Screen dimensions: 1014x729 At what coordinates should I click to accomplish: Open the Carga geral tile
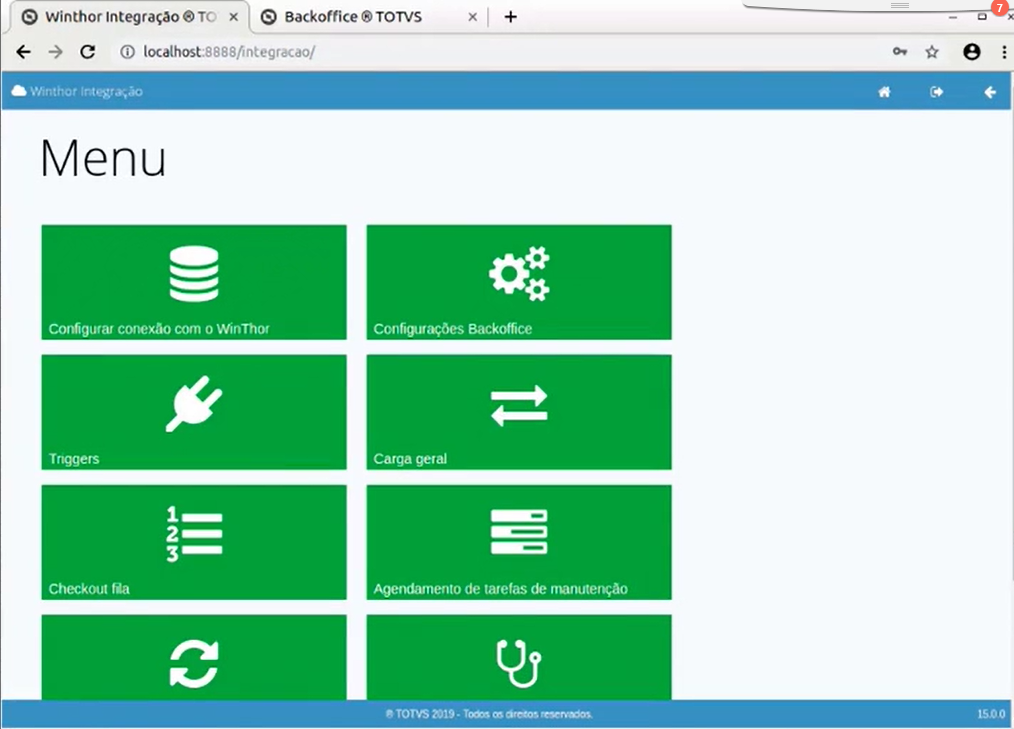pyautogui.click(x=519, y=412)
